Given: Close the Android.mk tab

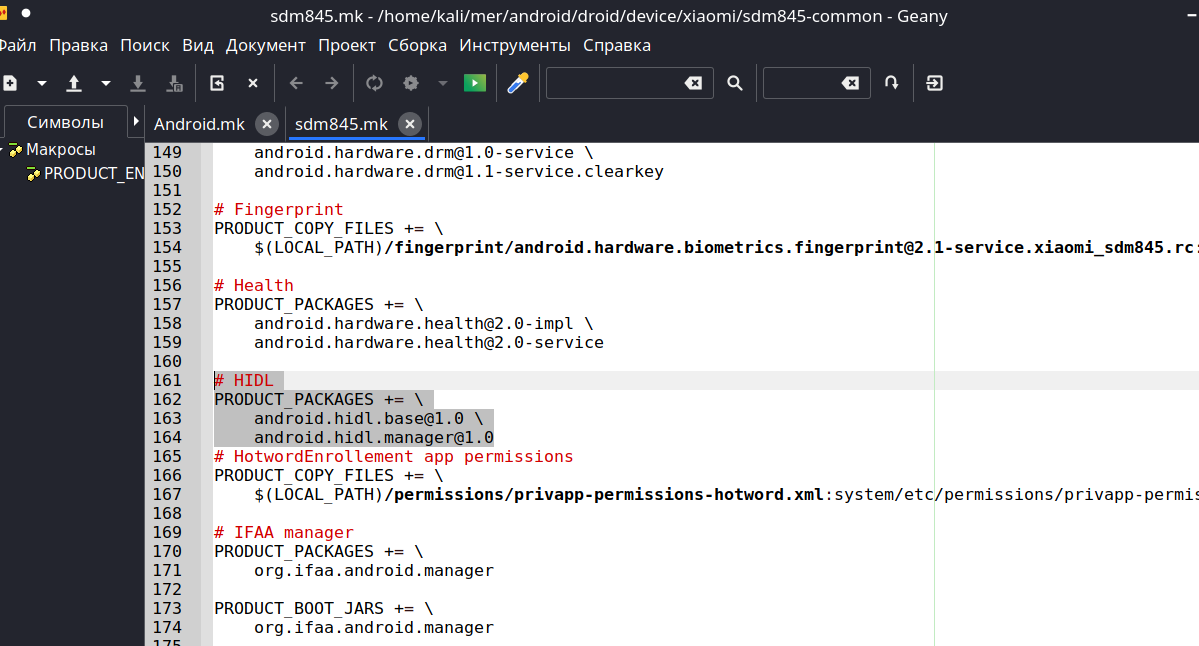Looking at the screenshot, I should [267, 124].
